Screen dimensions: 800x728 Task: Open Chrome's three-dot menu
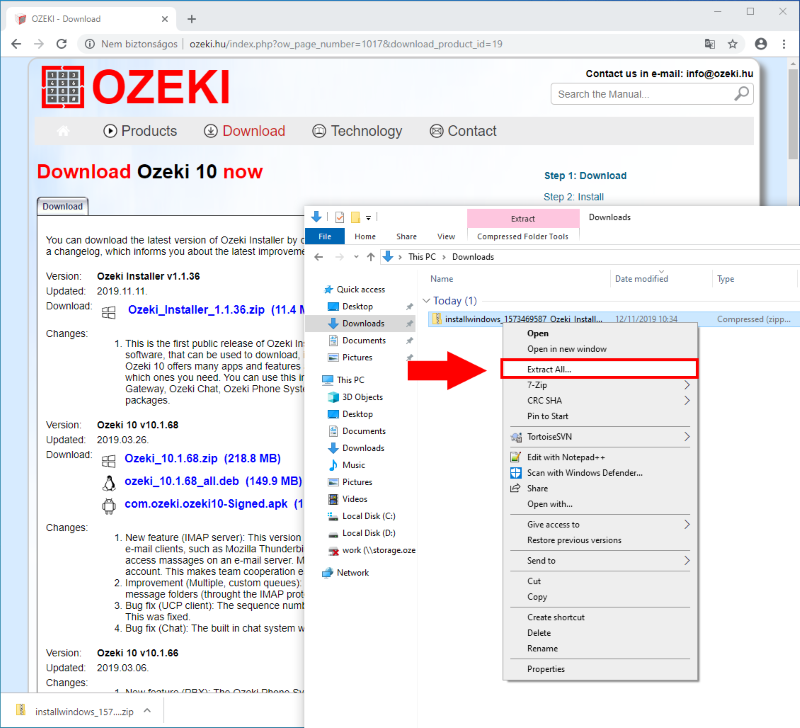pyautogui.click(x=784, y=44)
